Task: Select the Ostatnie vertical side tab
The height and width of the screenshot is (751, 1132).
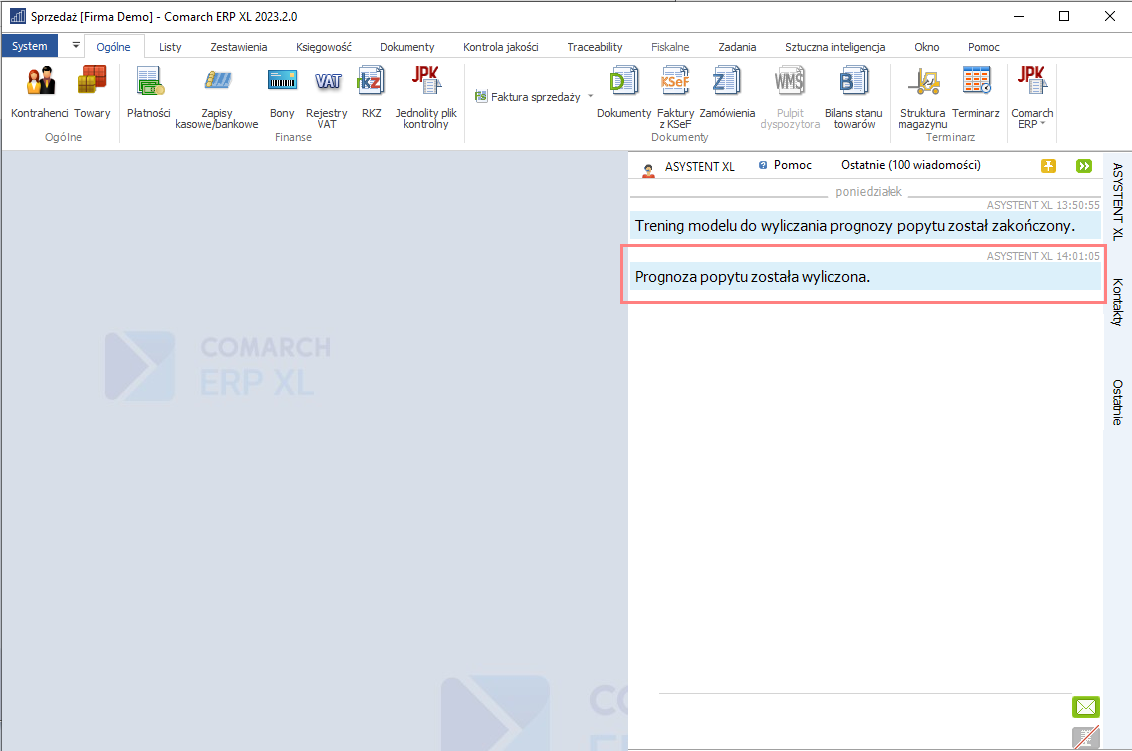Action: click(x=1118, y=402)
